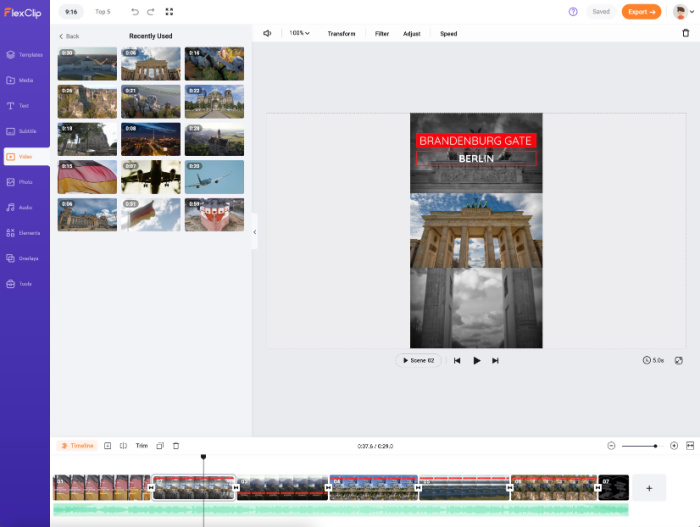Image resolution: width=700 pixels, height=527 pixels.
Task: Click the help question mark icon
Action: click(x=573, y=12)
